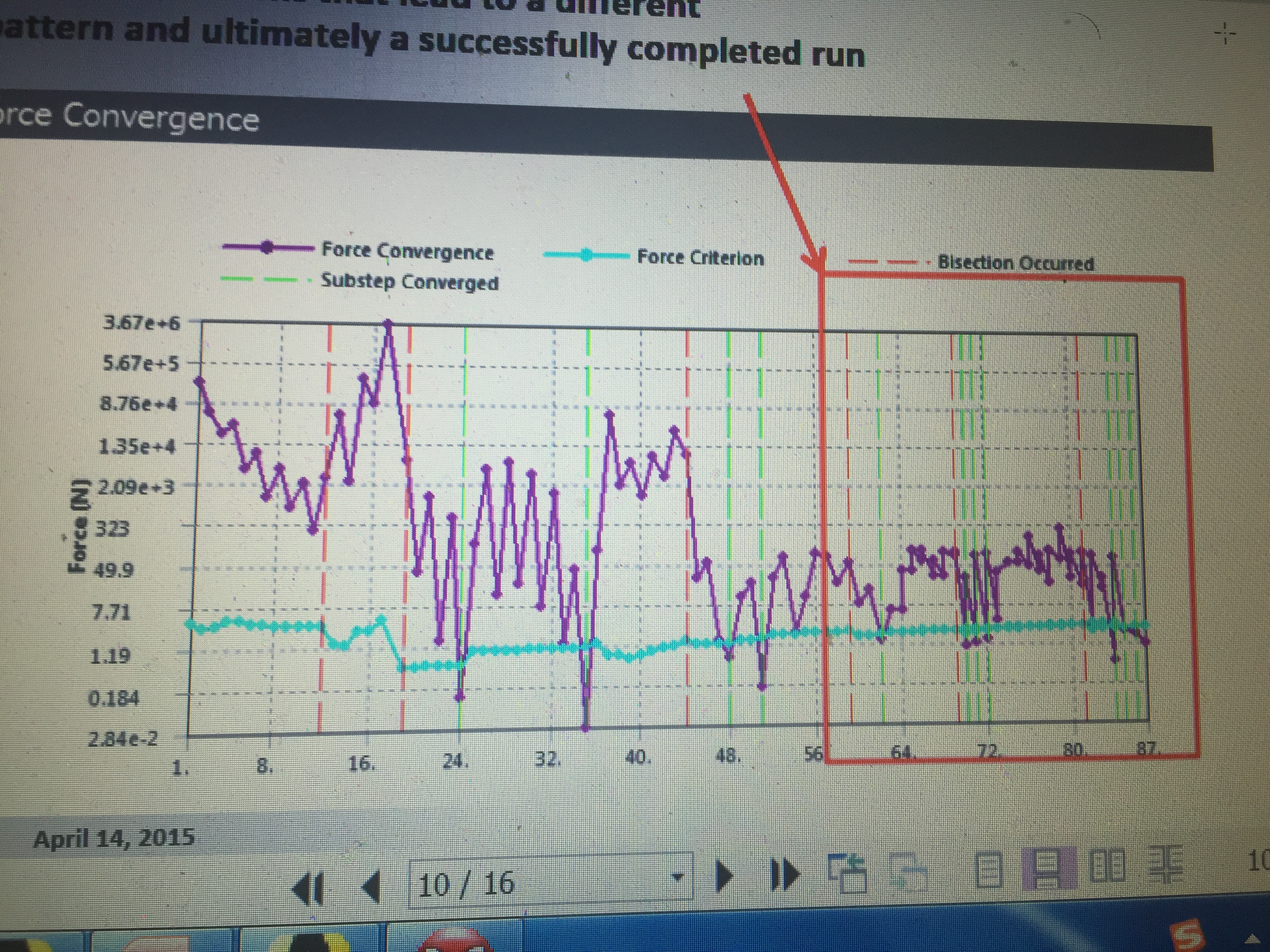Open the page number dropdown arrow

[679, 876]
